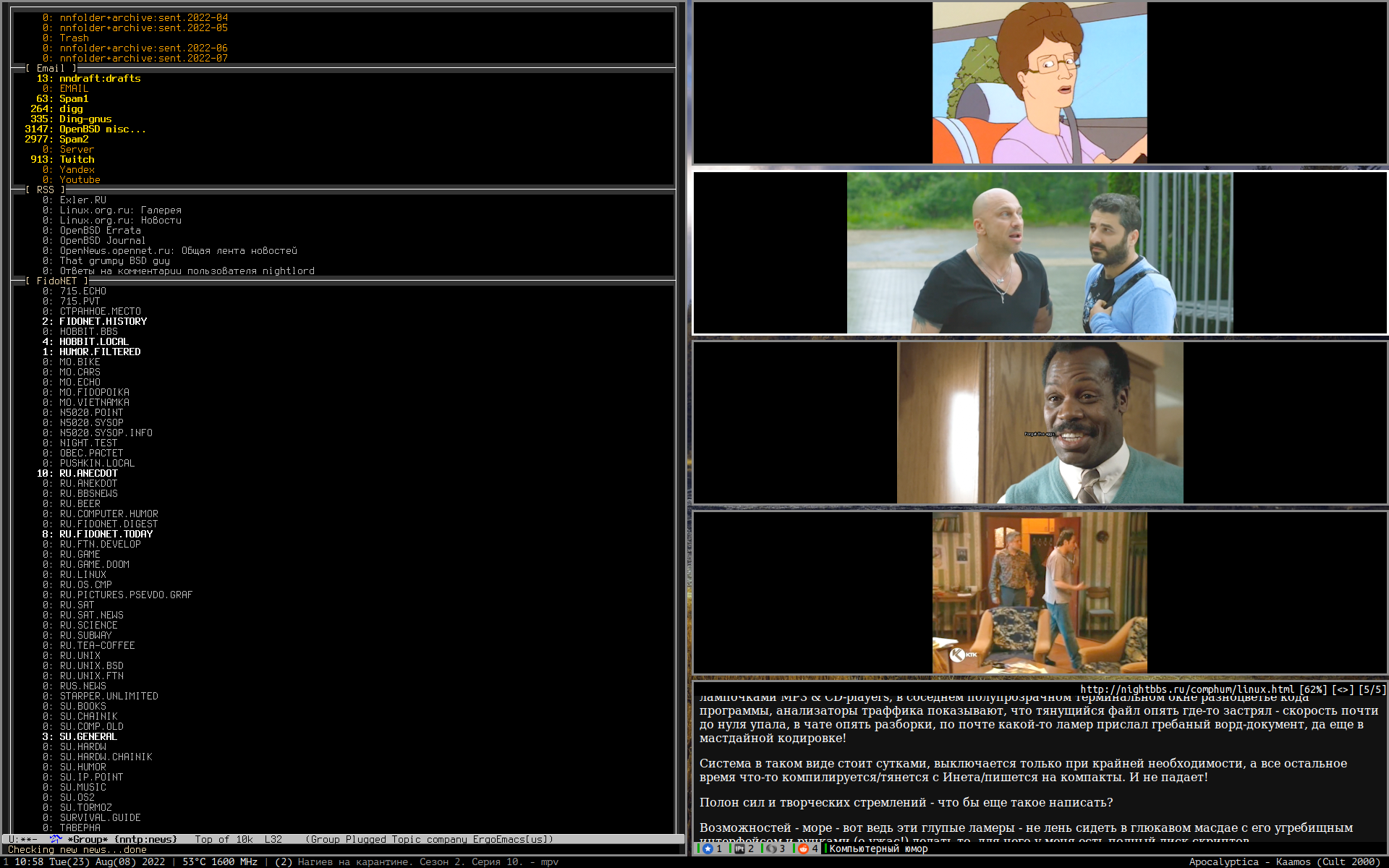Open the FIDONET.HISTORY echo

coord(103,321)
